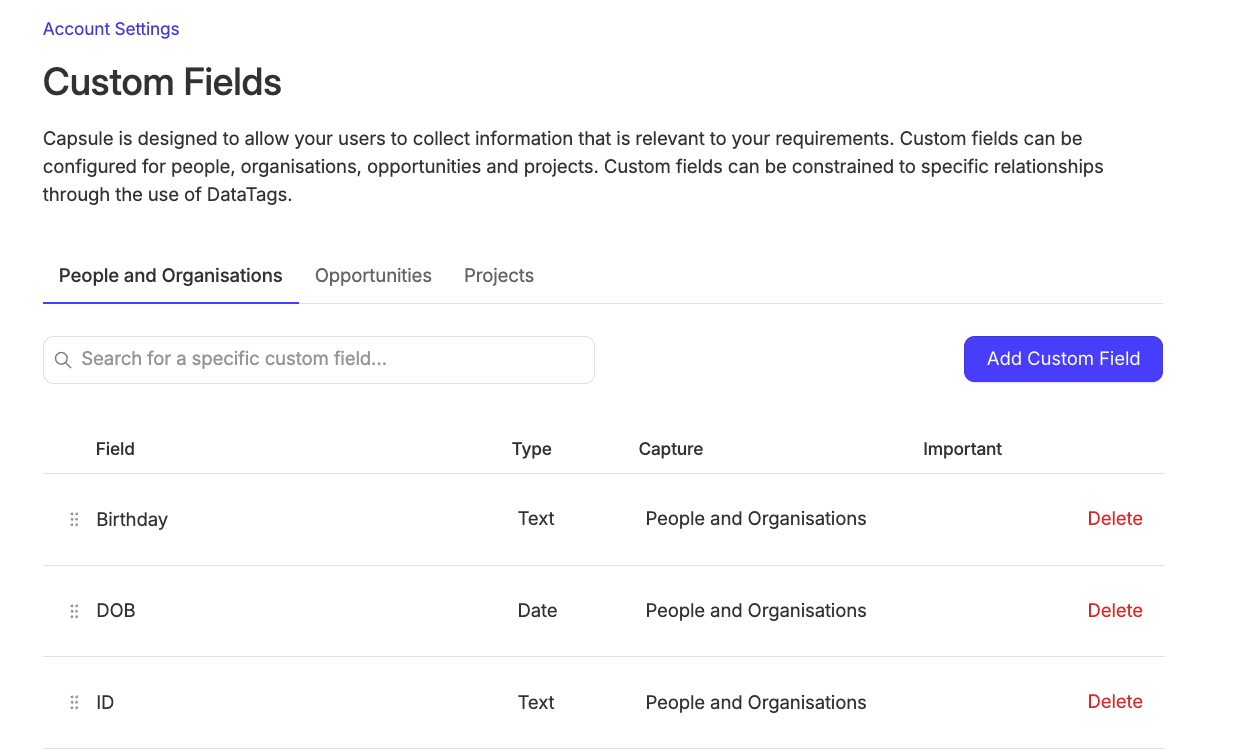Switch to People and Organisations tab
Viewport: 1240px width, 750px height.
[x=171, y=276]
